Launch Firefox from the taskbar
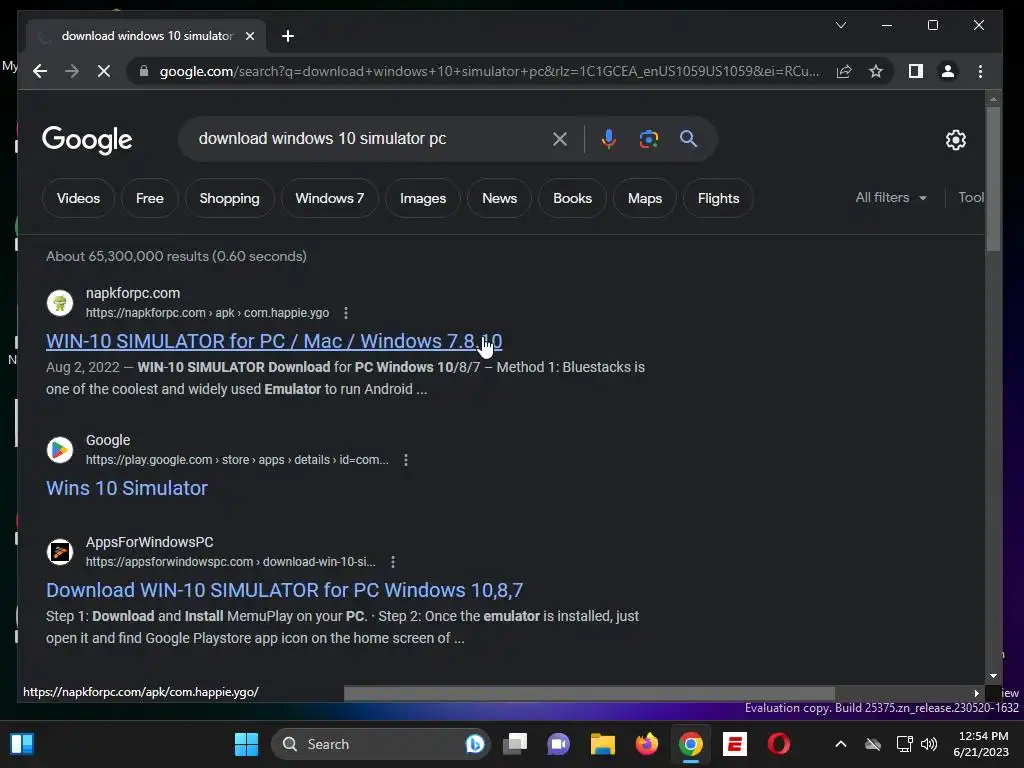The height and width of the screenshot is (768, 1024). pos(647,744)
